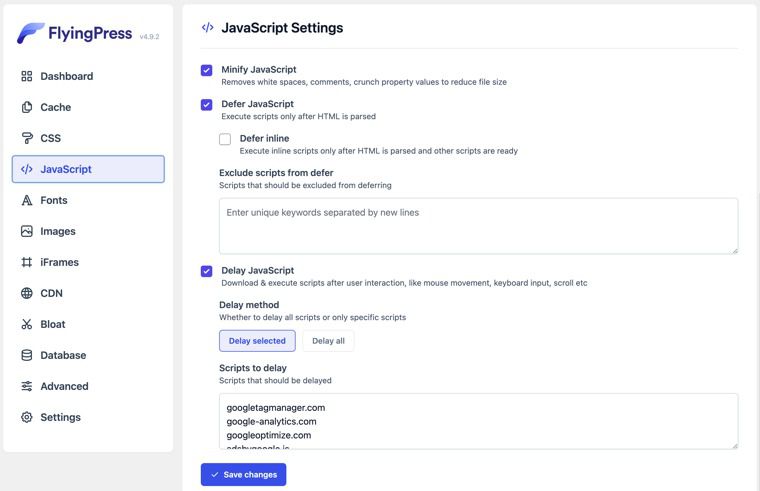Disable the Defer JavaScript checkbox

pyautogui.click(x=207, y=105)
